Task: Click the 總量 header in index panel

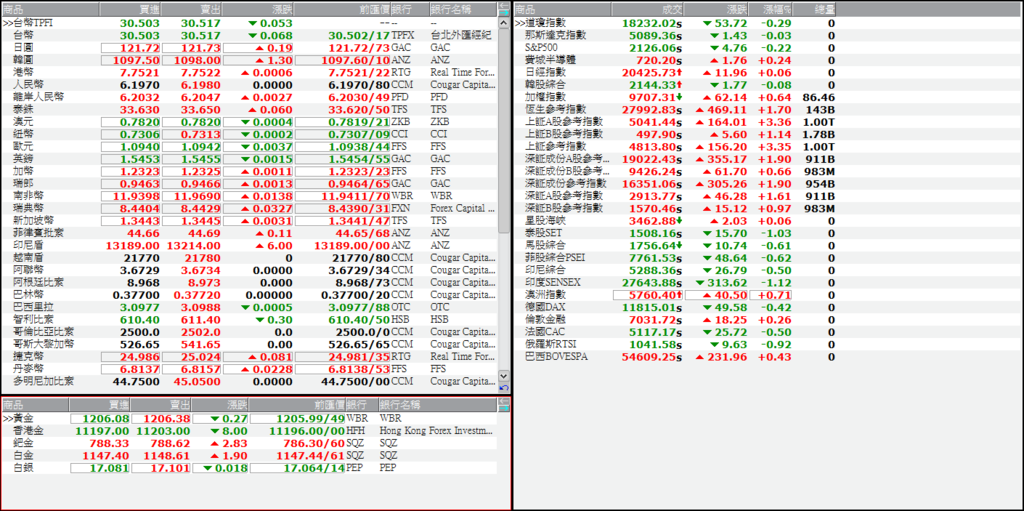Action: 814,9
